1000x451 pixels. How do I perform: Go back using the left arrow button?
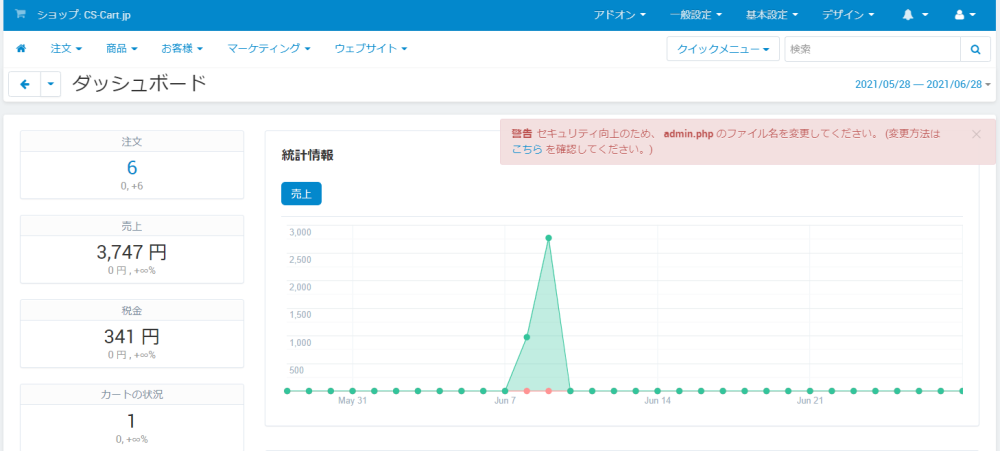[x=25, y=84]
